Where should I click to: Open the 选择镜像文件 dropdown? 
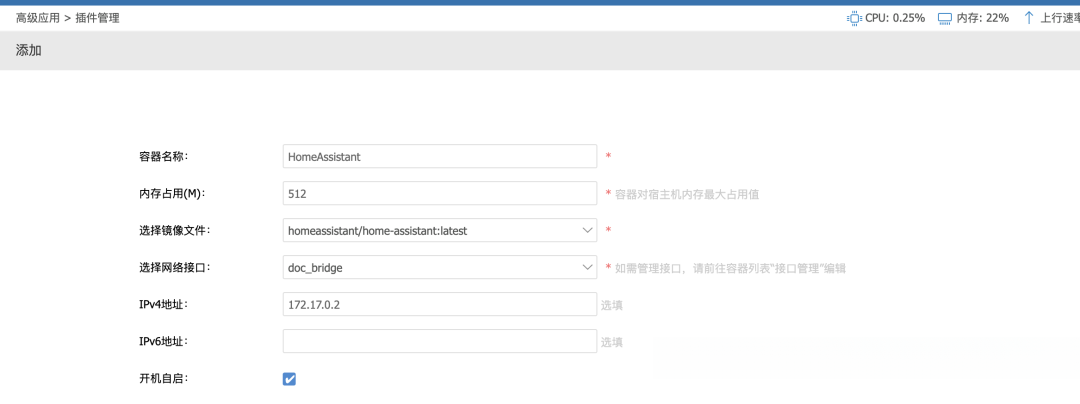[x=439, y=230]
